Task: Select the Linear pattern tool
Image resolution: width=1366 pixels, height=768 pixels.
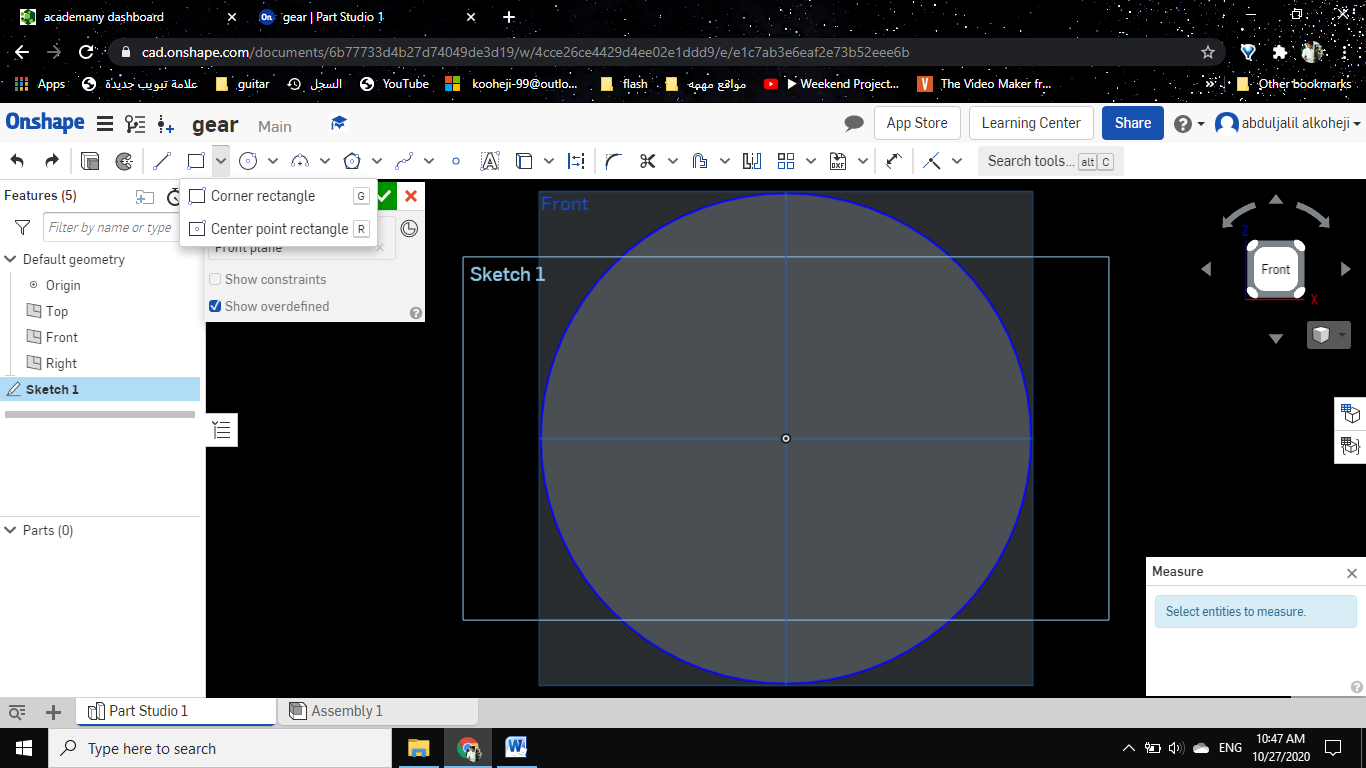Action: point(786,161)
